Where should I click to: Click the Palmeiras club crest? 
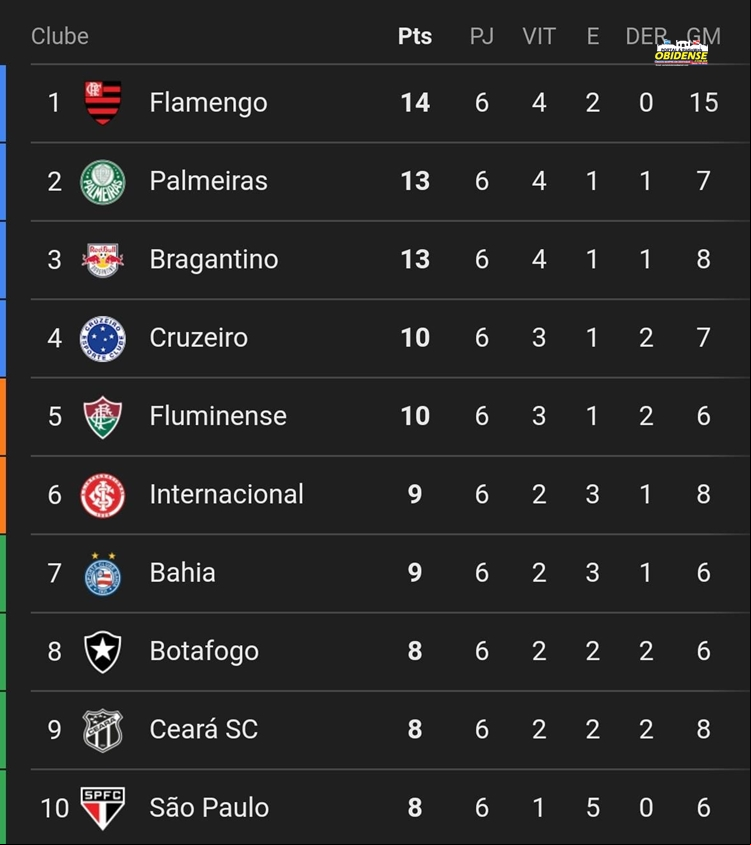(103, 182)
